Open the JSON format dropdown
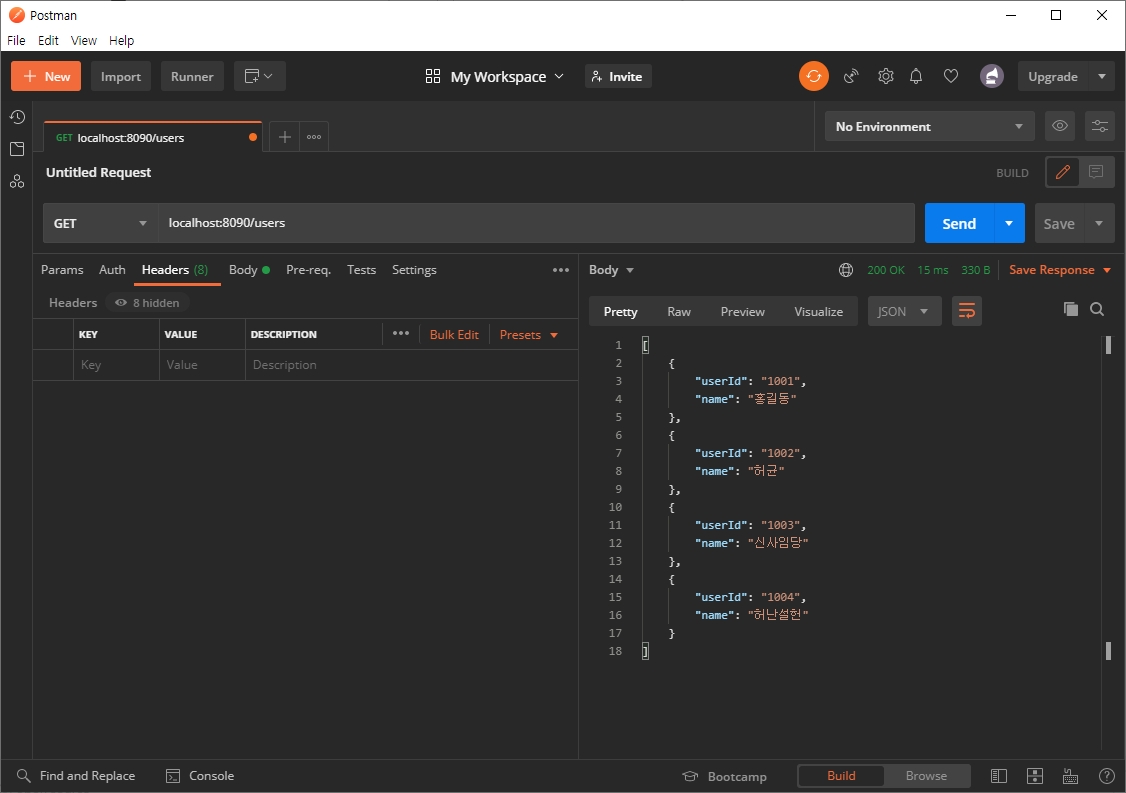 [x=904, y=311]
